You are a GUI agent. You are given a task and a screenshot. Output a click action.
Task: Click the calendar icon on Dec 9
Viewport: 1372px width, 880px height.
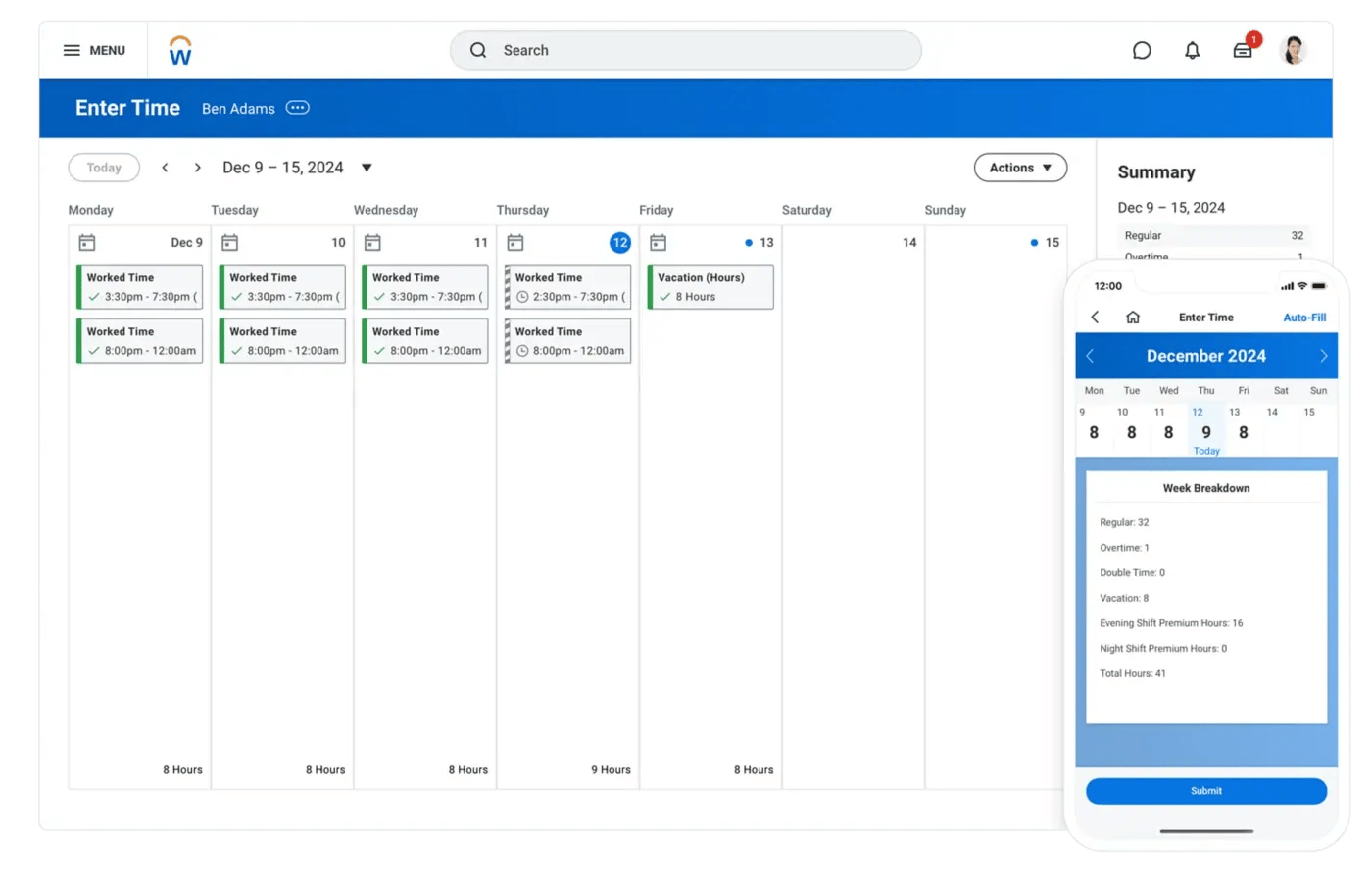(x=86, y=242)
